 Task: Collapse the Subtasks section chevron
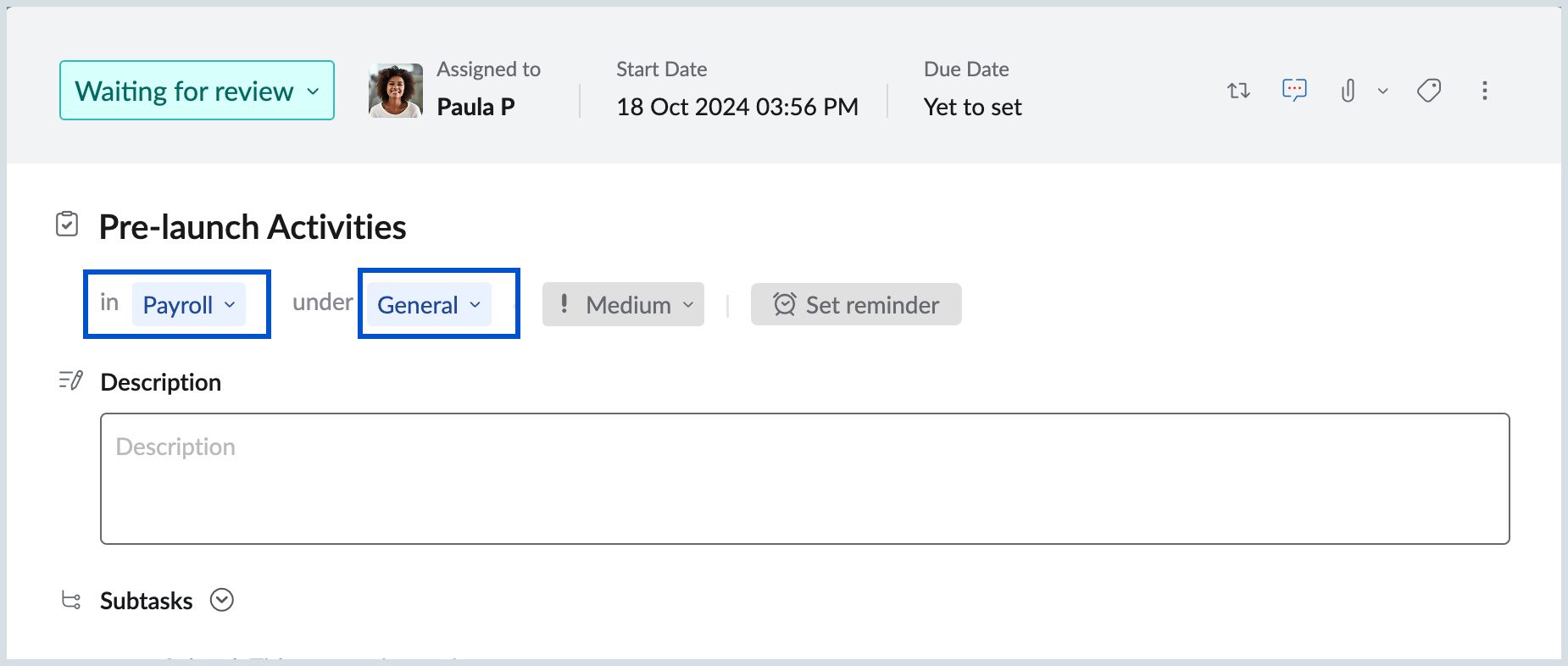(222, 600)
